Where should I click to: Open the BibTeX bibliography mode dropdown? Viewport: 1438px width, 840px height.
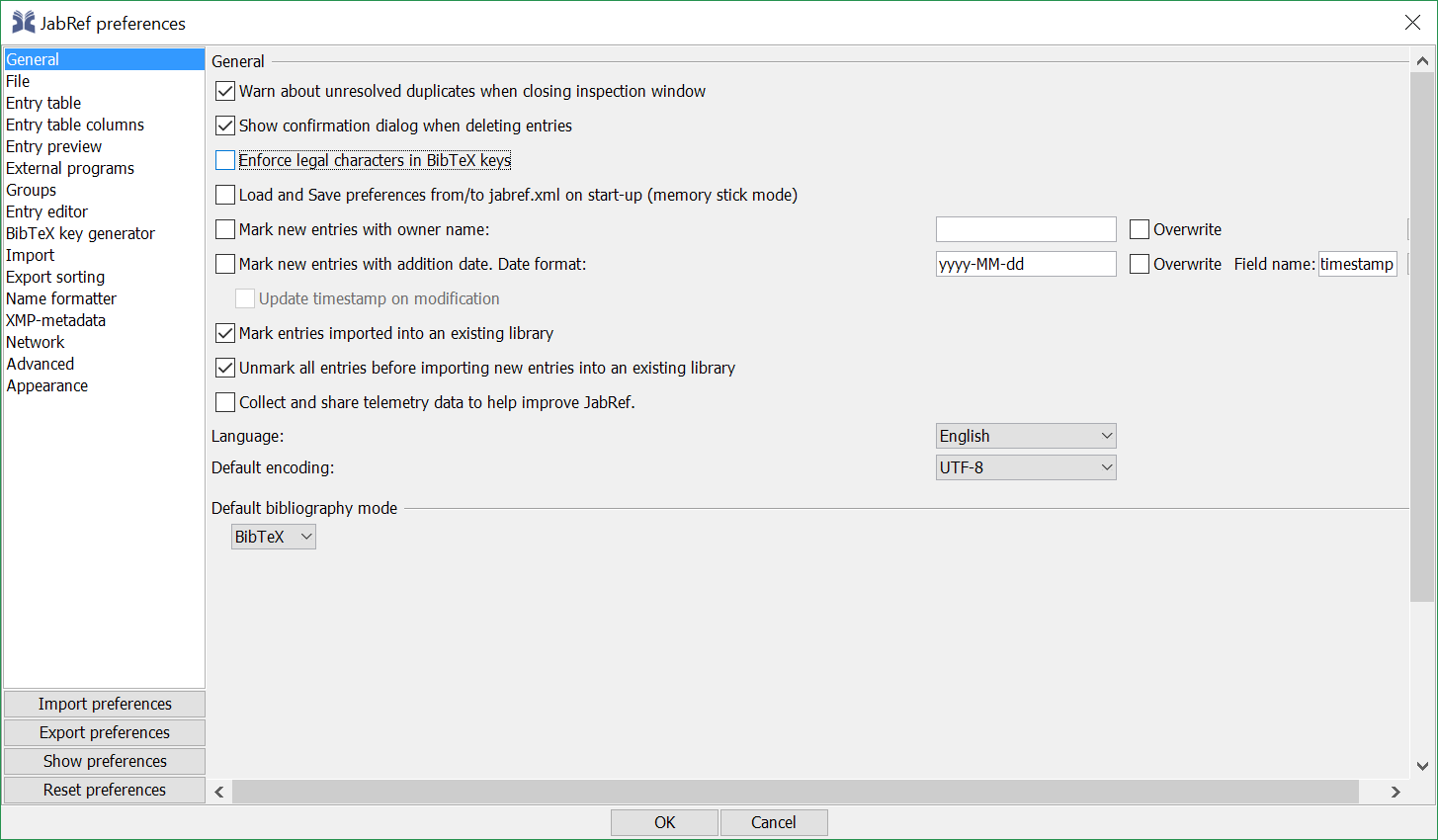pos(273,537)
